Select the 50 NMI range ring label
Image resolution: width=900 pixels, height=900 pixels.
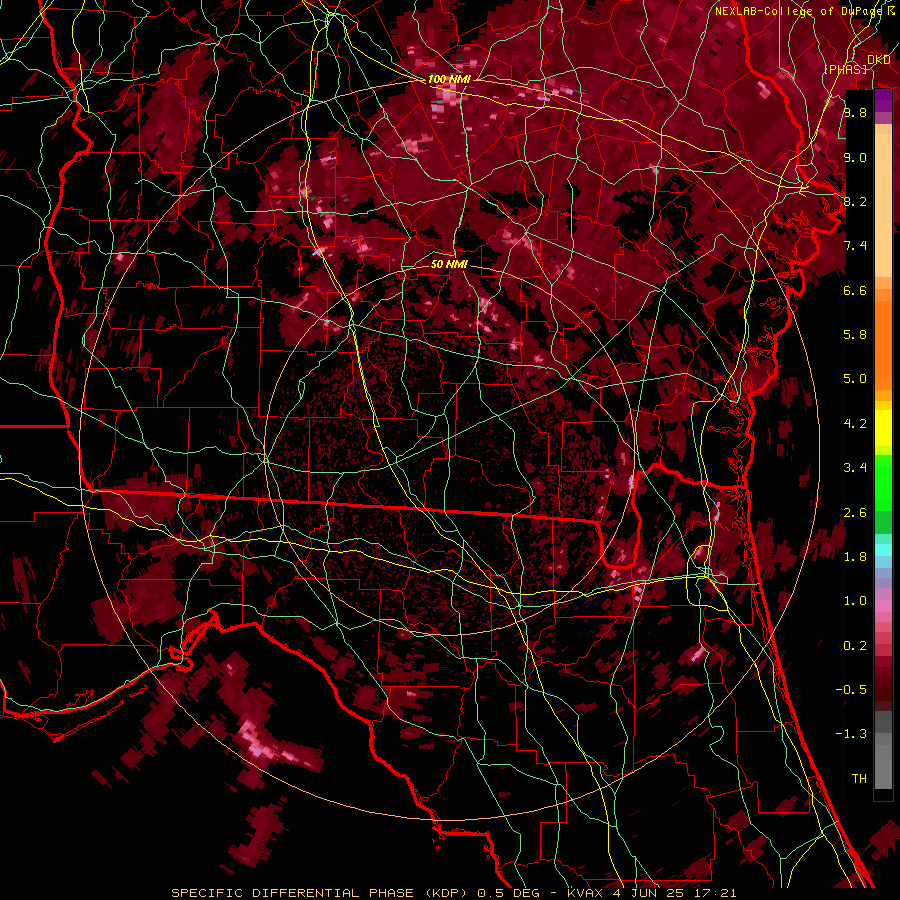coord(449,264)
